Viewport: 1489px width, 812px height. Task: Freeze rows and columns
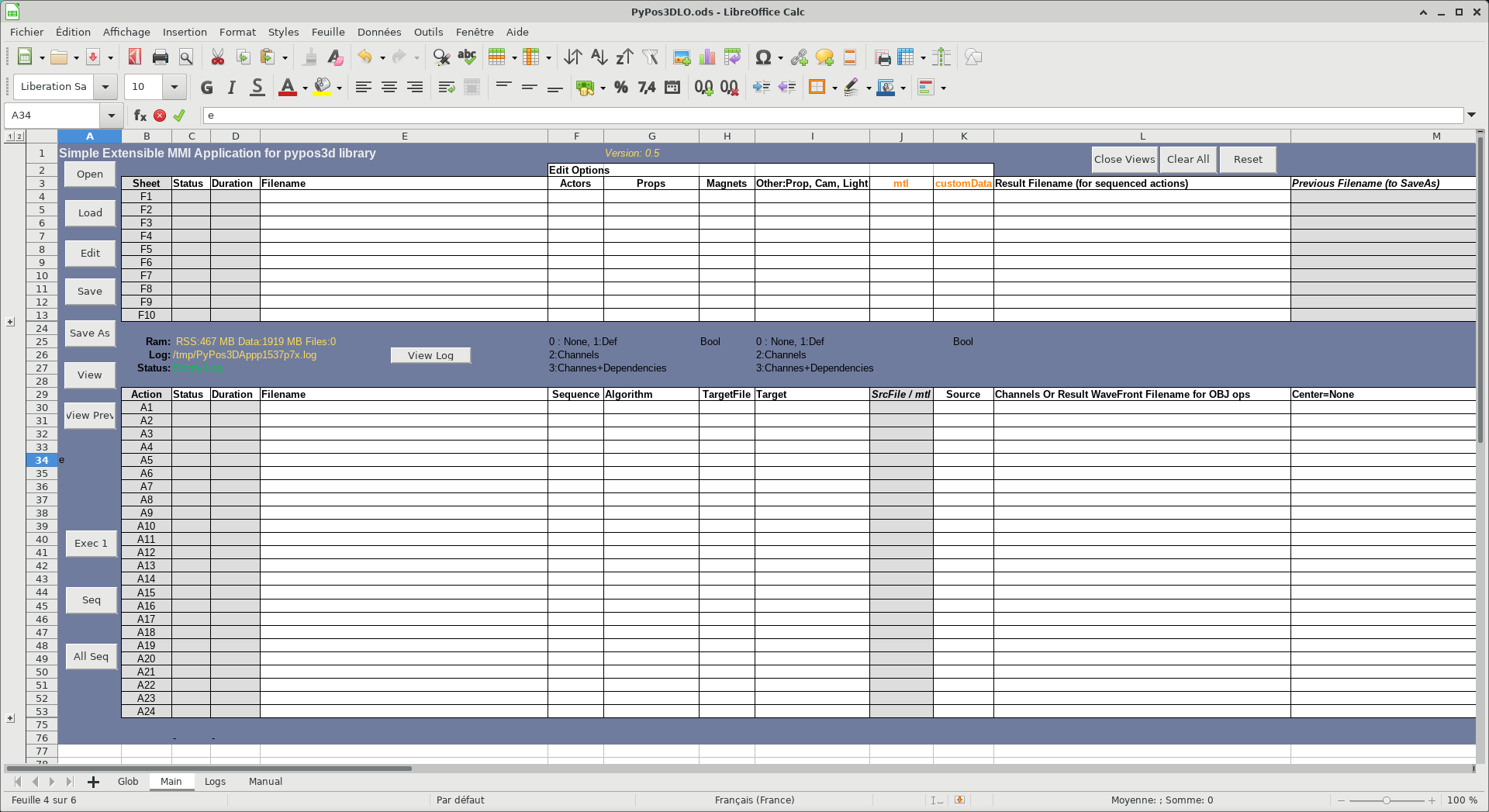pyautogui.click(x=907, y=57)
